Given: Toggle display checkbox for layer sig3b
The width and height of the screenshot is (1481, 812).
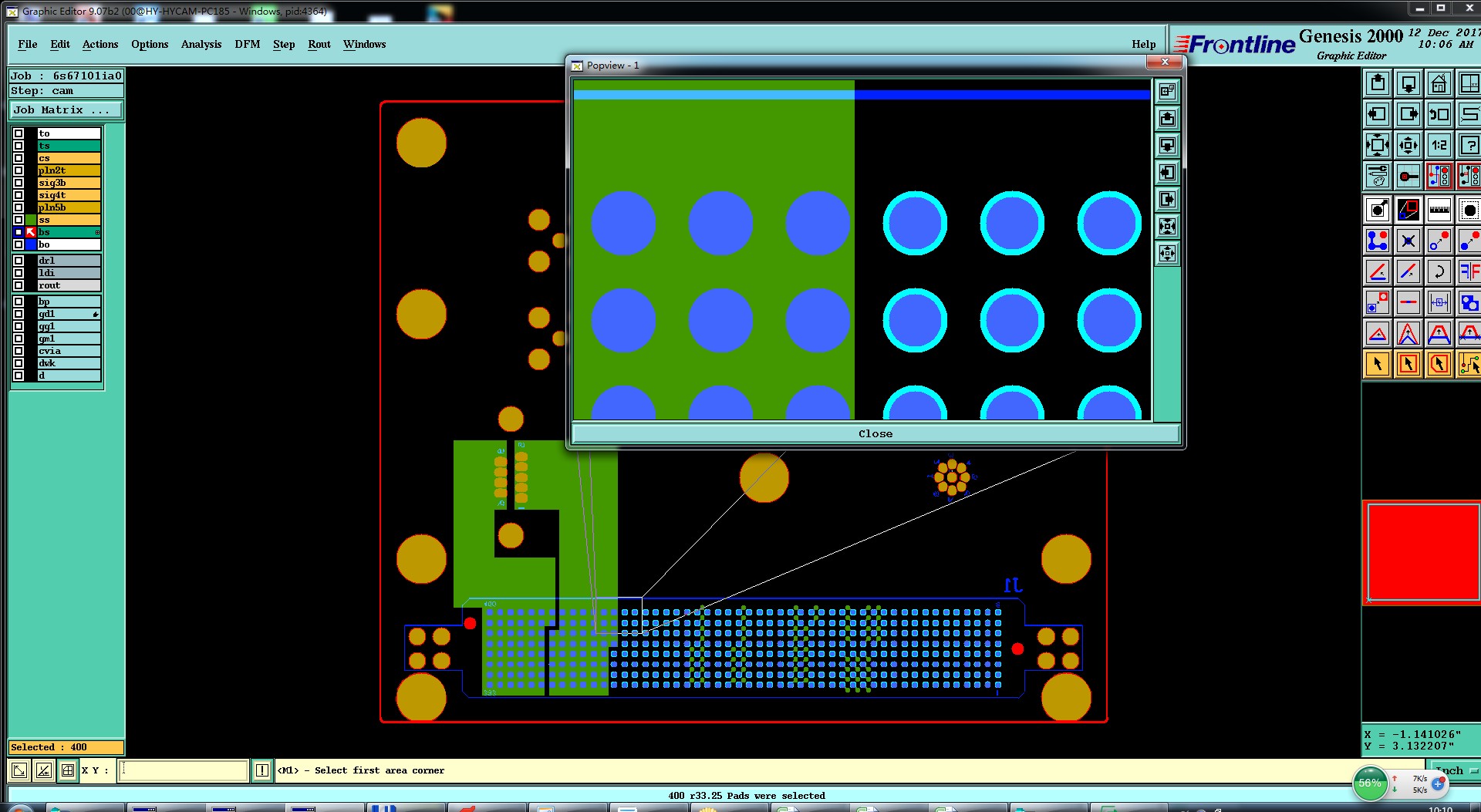Looking at the screenshot, I should [19, 183].
